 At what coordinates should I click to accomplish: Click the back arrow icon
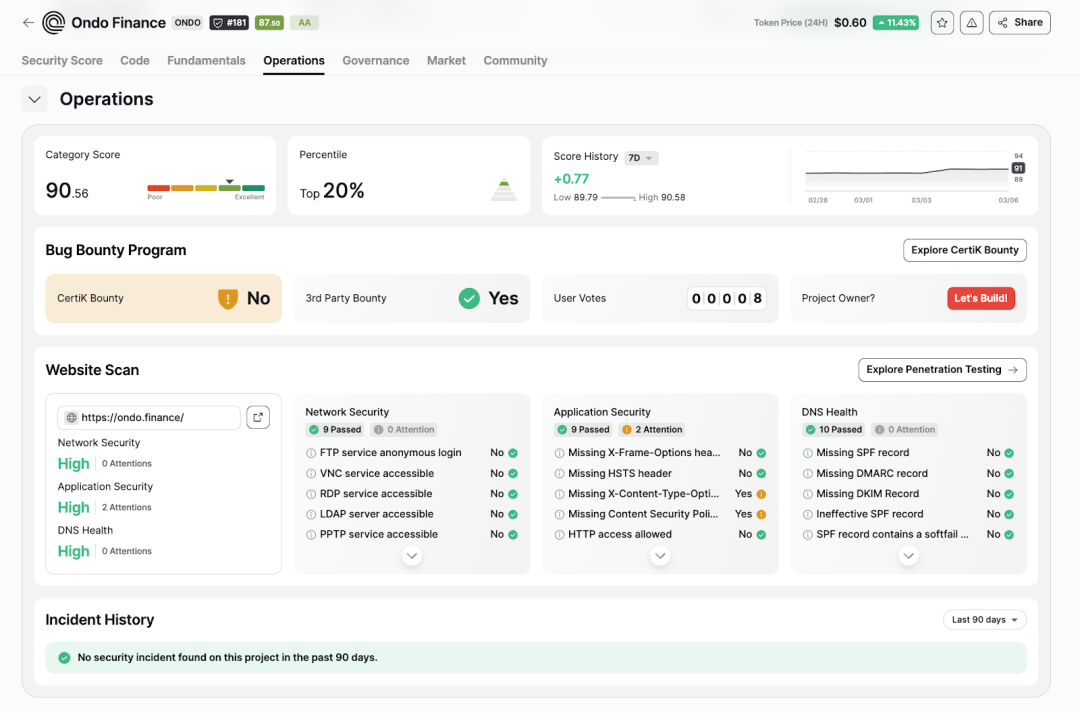[x=28, y=22]
